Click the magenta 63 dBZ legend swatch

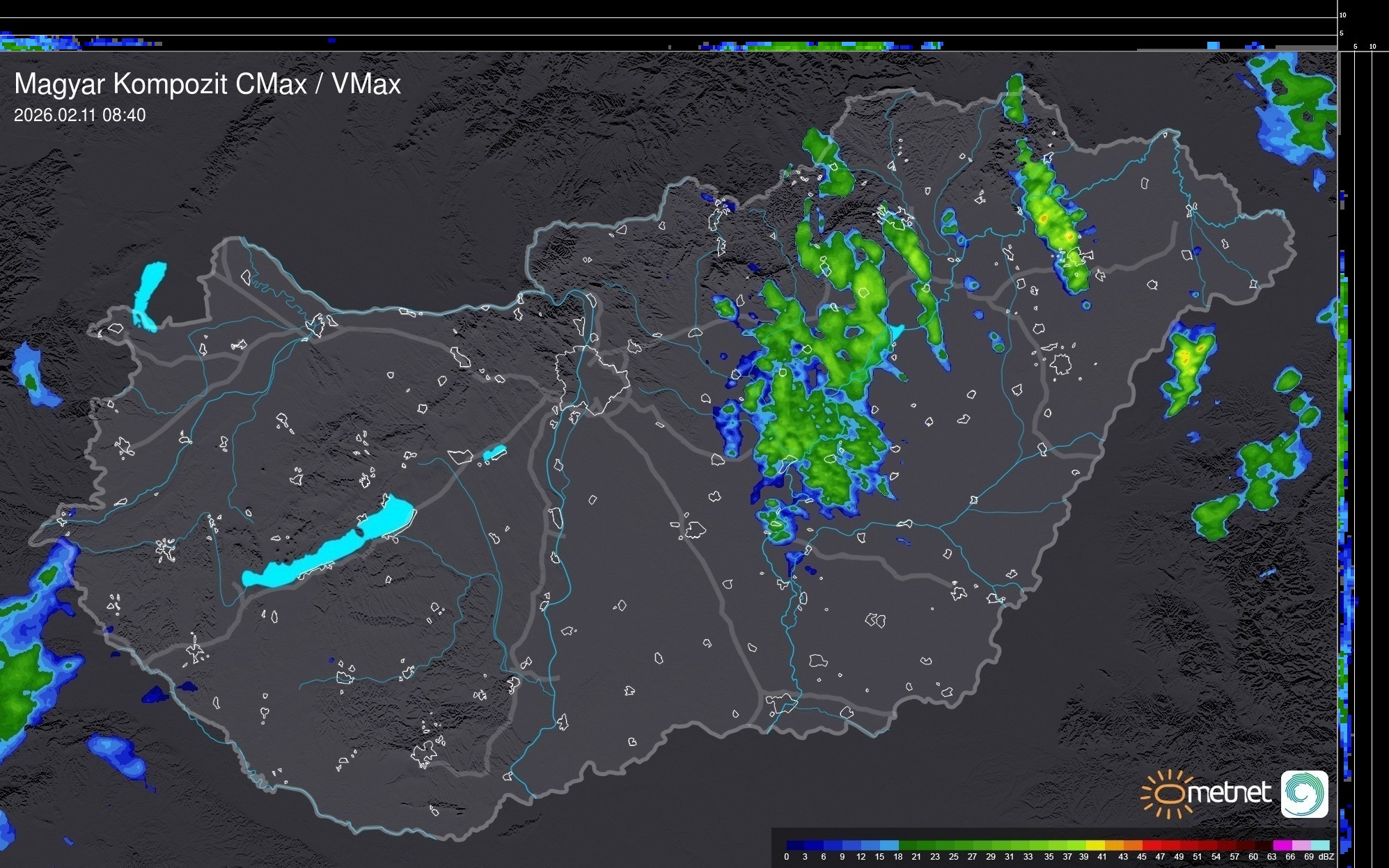[1282, 845]
